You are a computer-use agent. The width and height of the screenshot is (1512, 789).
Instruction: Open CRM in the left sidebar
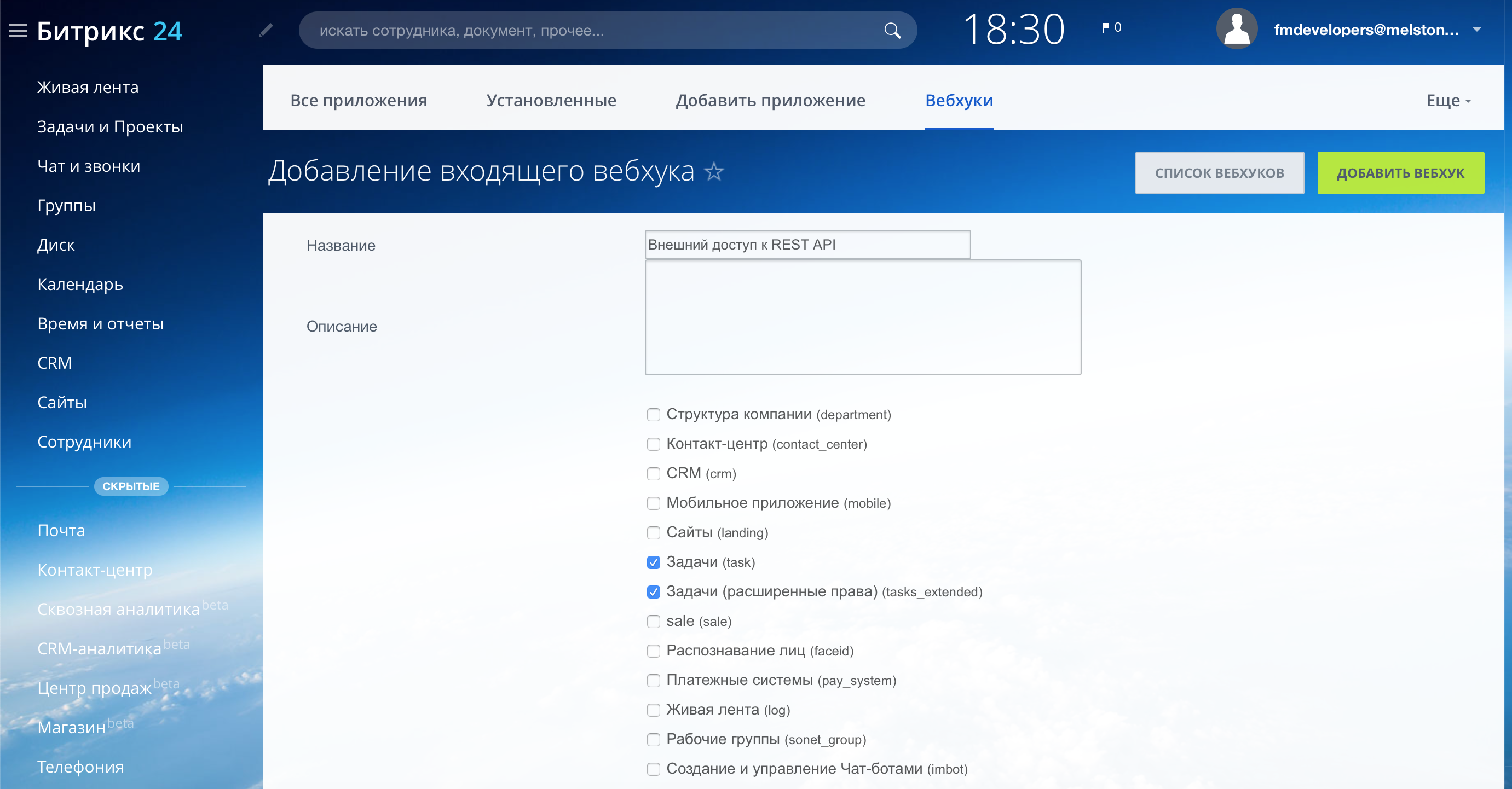pos(55,363)
